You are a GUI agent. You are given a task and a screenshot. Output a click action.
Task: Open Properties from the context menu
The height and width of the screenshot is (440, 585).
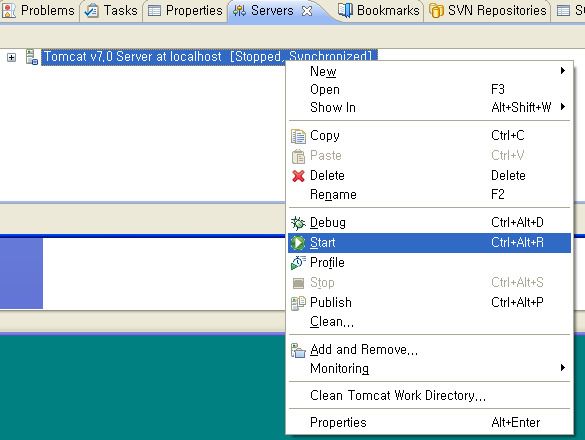coord(429,422)
